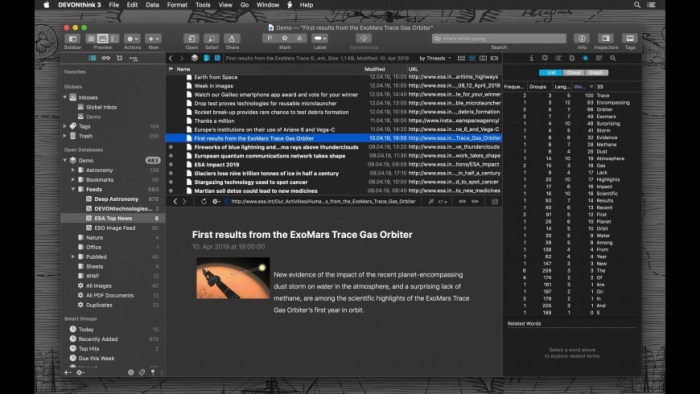Open inspector annotations bubble icon
The width and height of the screenshot is (700, 394).
click(545, 58)
